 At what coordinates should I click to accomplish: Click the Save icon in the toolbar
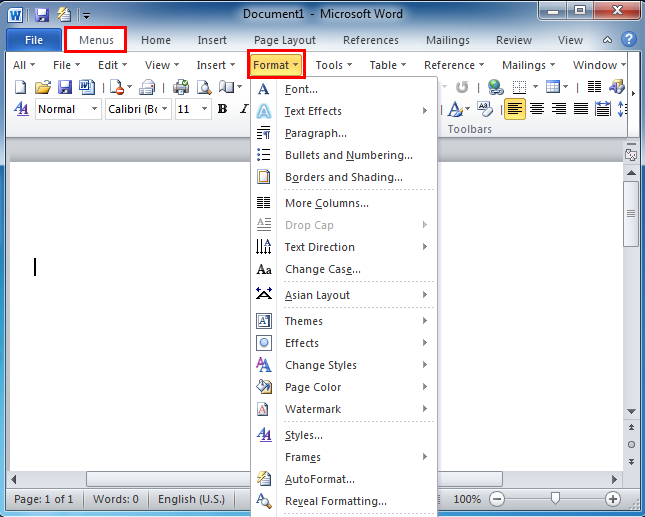[65, 88]
